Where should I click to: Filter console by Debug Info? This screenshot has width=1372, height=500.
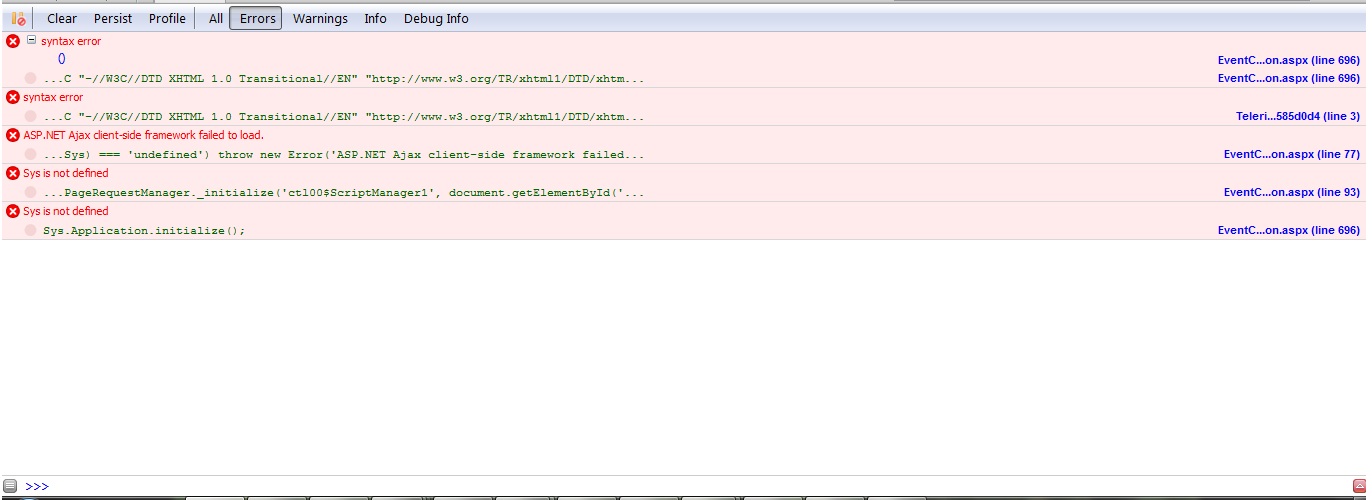(x=436, y=18)
